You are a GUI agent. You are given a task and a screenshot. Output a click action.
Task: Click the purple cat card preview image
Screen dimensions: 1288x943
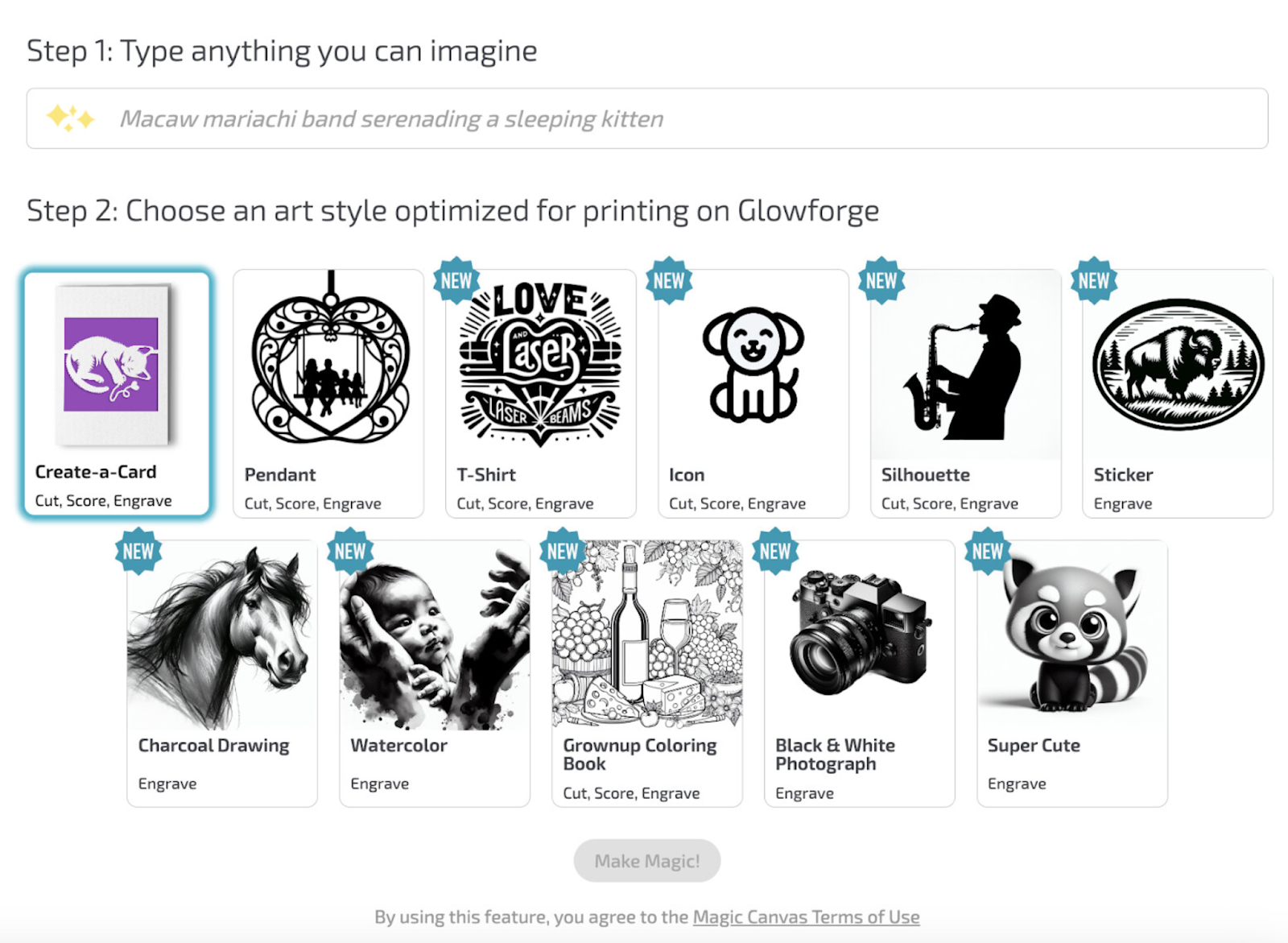[x=112, y=364]
